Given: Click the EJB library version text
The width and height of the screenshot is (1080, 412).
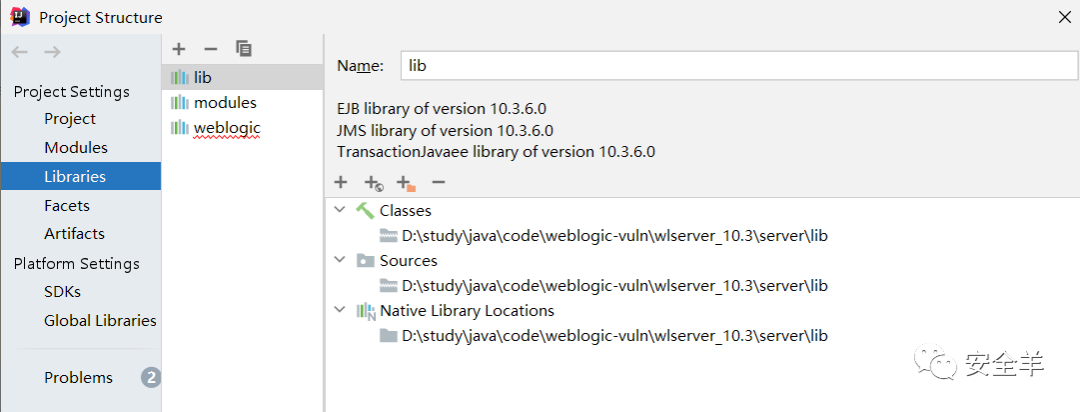Looking at the screenshot, I should [x=442, y=109].
